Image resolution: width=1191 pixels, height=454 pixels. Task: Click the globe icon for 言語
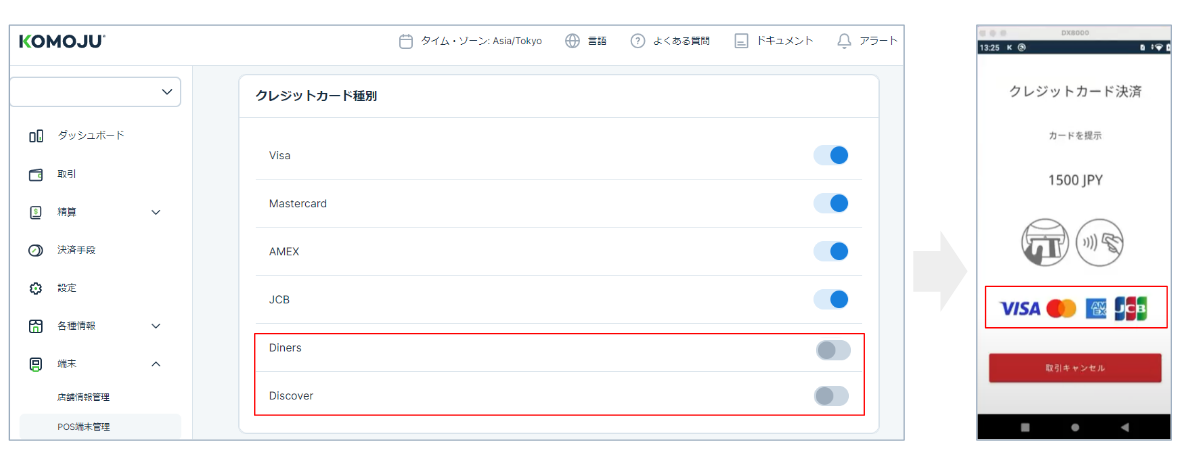point(573,41)
